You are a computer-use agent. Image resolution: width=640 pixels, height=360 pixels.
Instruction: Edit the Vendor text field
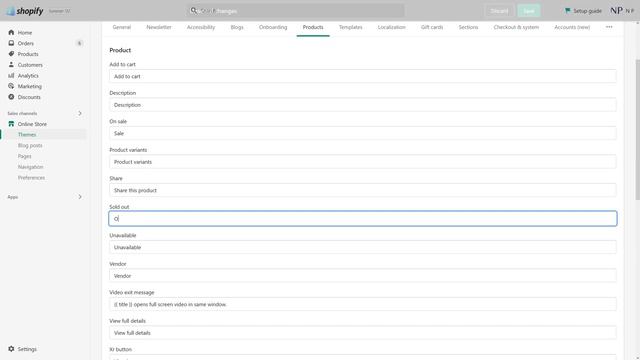pyautogui.click(x=362, y=276)
